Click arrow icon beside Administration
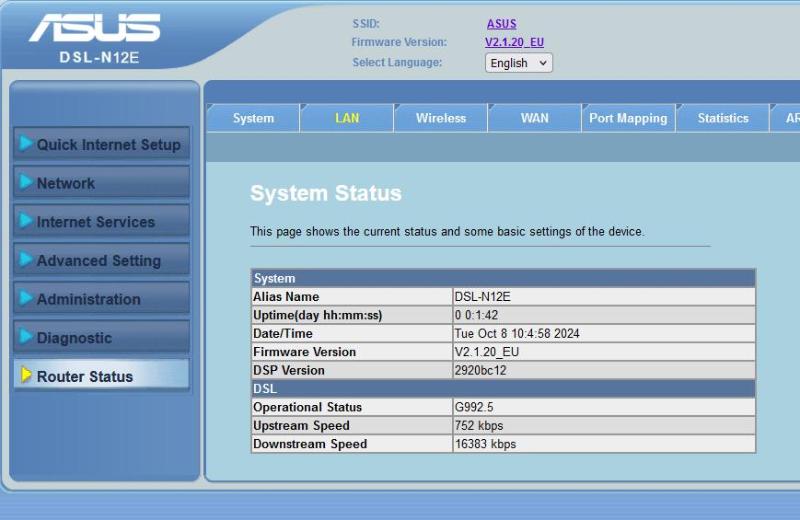800x520 pixels. coord(26,298)
